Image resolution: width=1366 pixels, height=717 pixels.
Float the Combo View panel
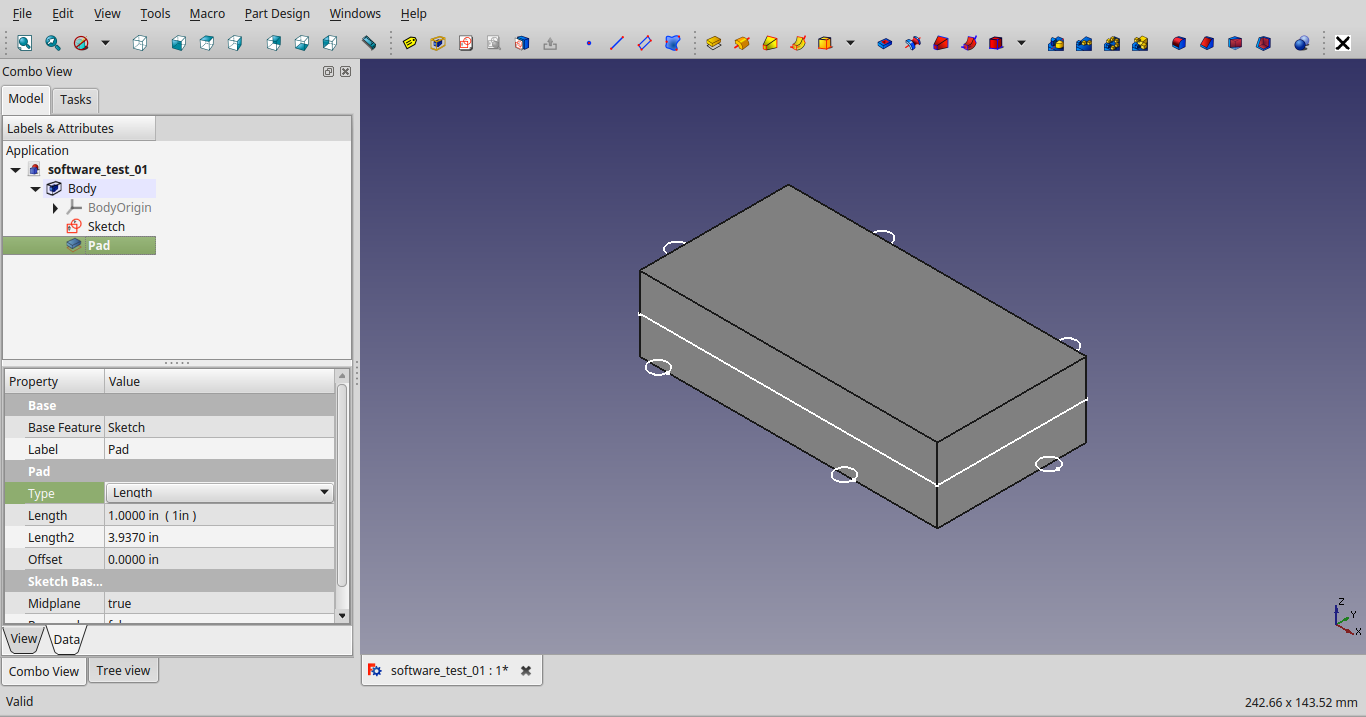point(328,72)
